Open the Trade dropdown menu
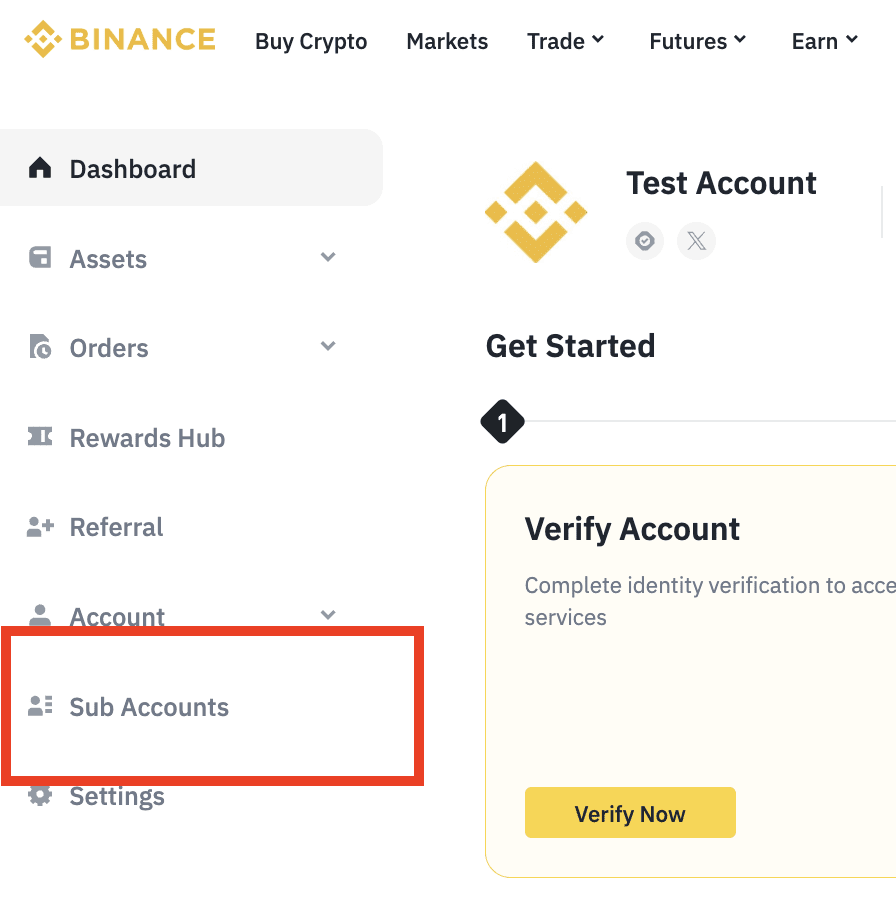896x908 pixels. (566, 41)
